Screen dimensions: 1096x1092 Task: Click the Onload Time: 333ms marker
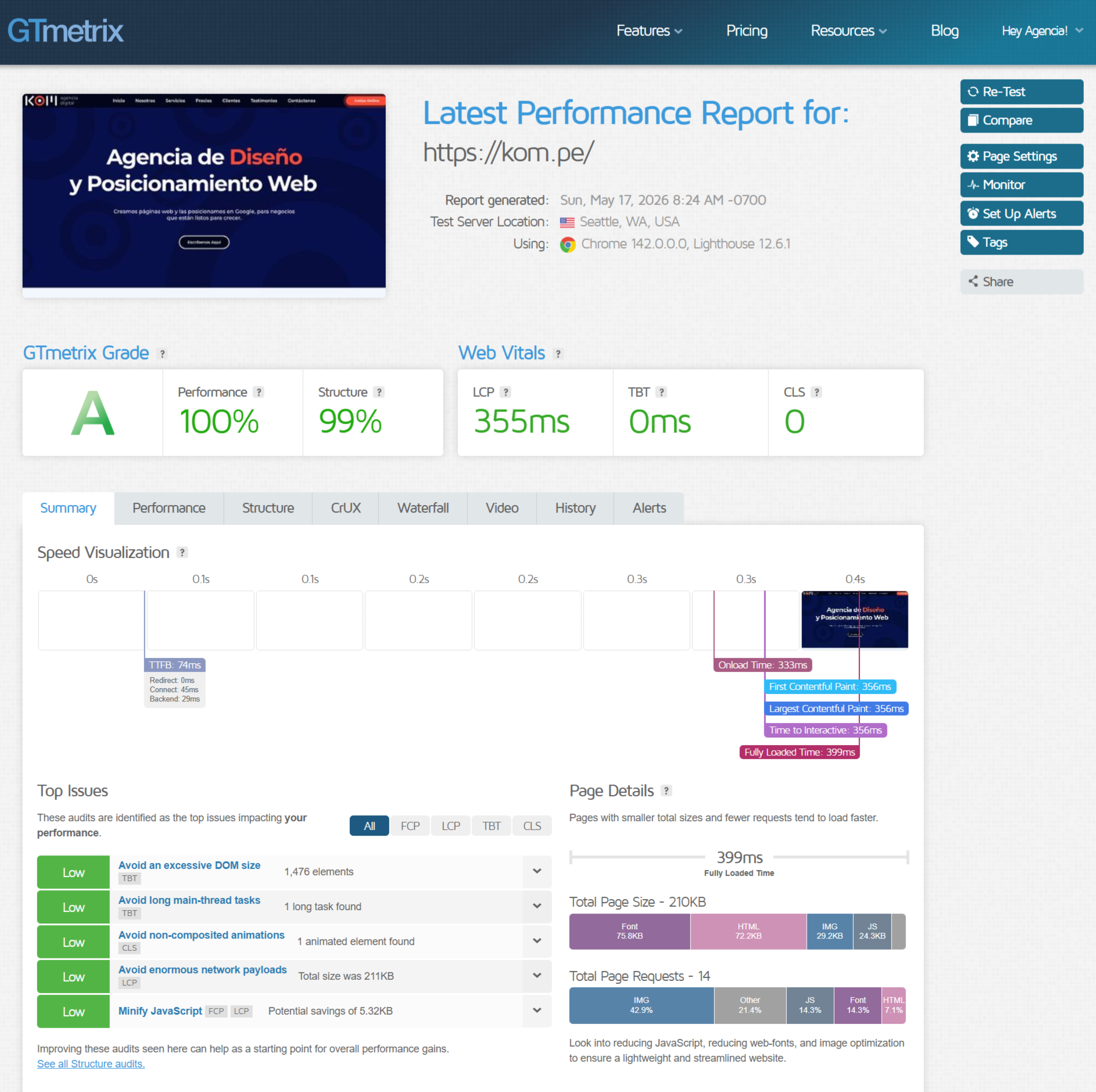(x=762, y=665)
